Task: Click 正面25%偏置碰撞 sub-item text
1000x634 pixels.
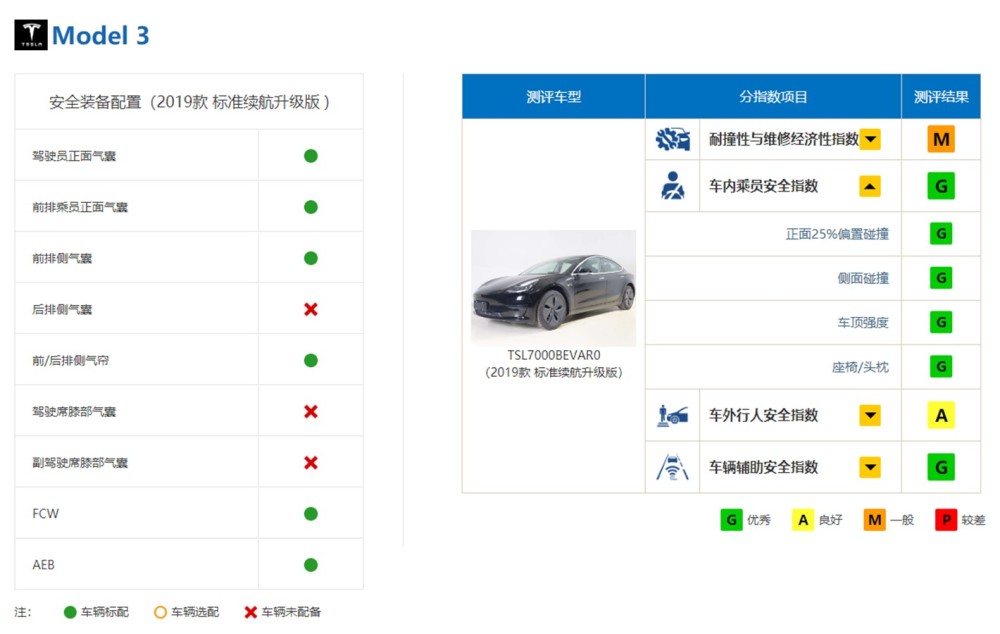Action: click(837, 234)
